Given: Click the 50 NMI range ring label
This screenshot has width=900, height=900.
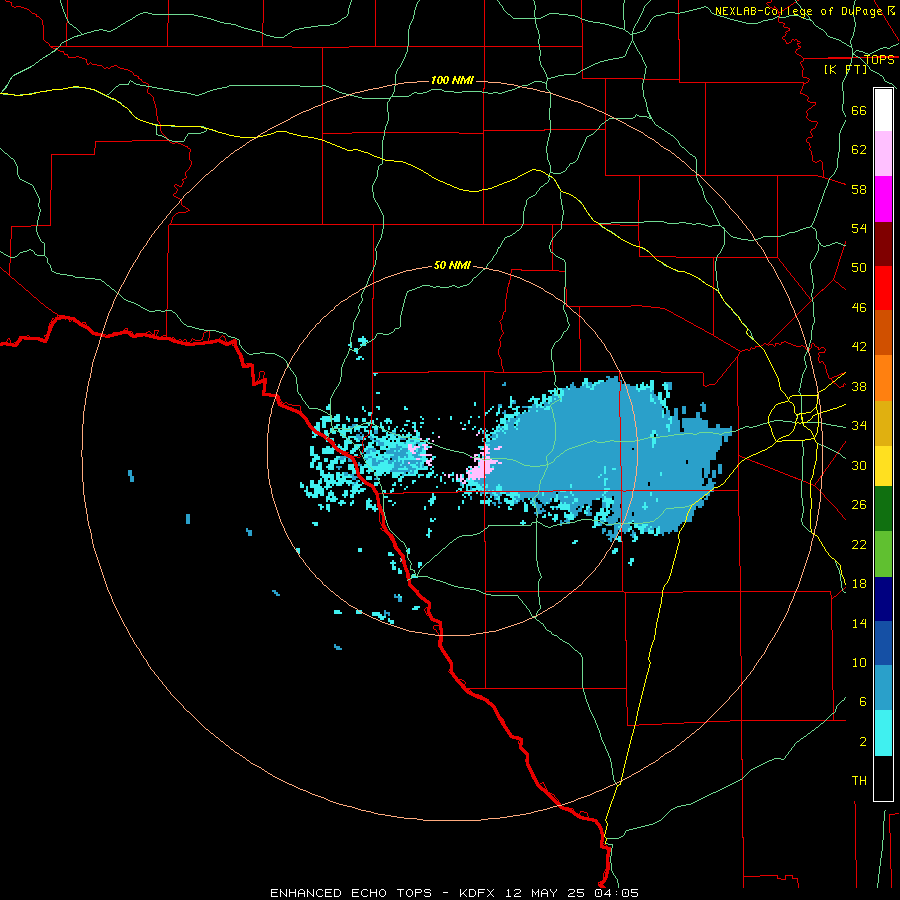Looking at the screenshot, I should [452, 265].
